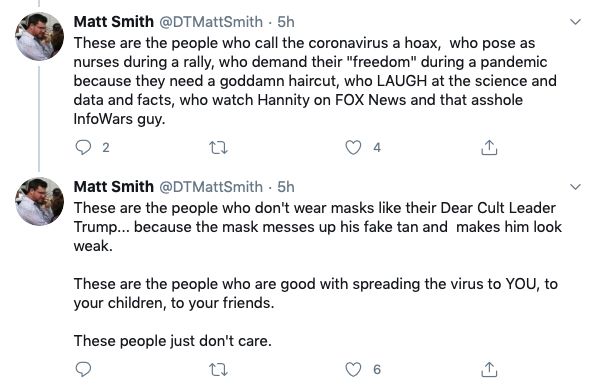This screenshot has height=389, width=598.
Task: Open Matt Smith's avatar on second tweet
Action: 39,201
